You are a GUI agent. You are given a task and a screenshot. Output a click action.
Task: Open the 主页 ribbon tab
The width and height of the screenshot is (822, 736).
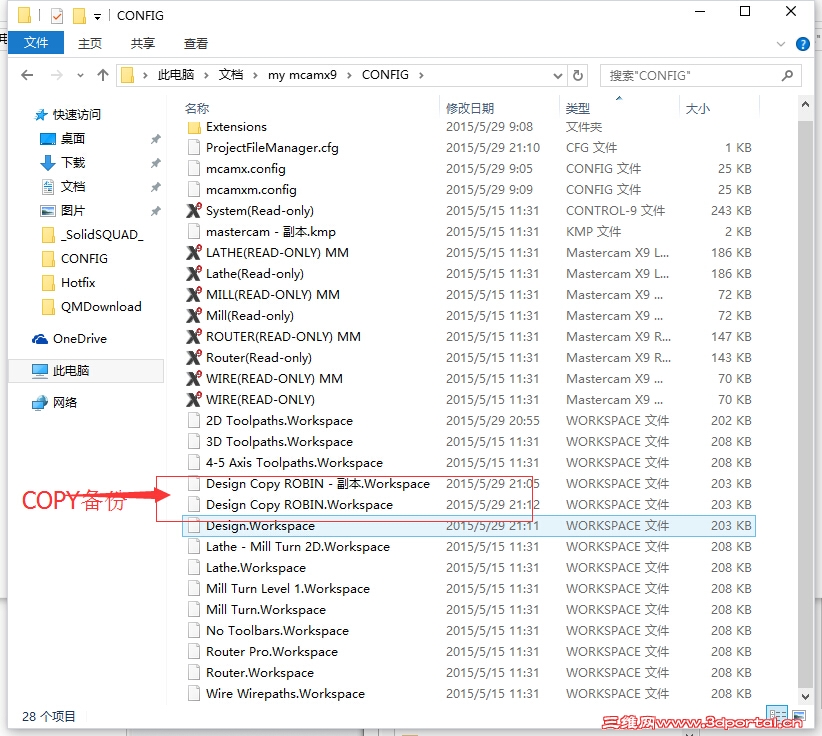tap(90, 43)
